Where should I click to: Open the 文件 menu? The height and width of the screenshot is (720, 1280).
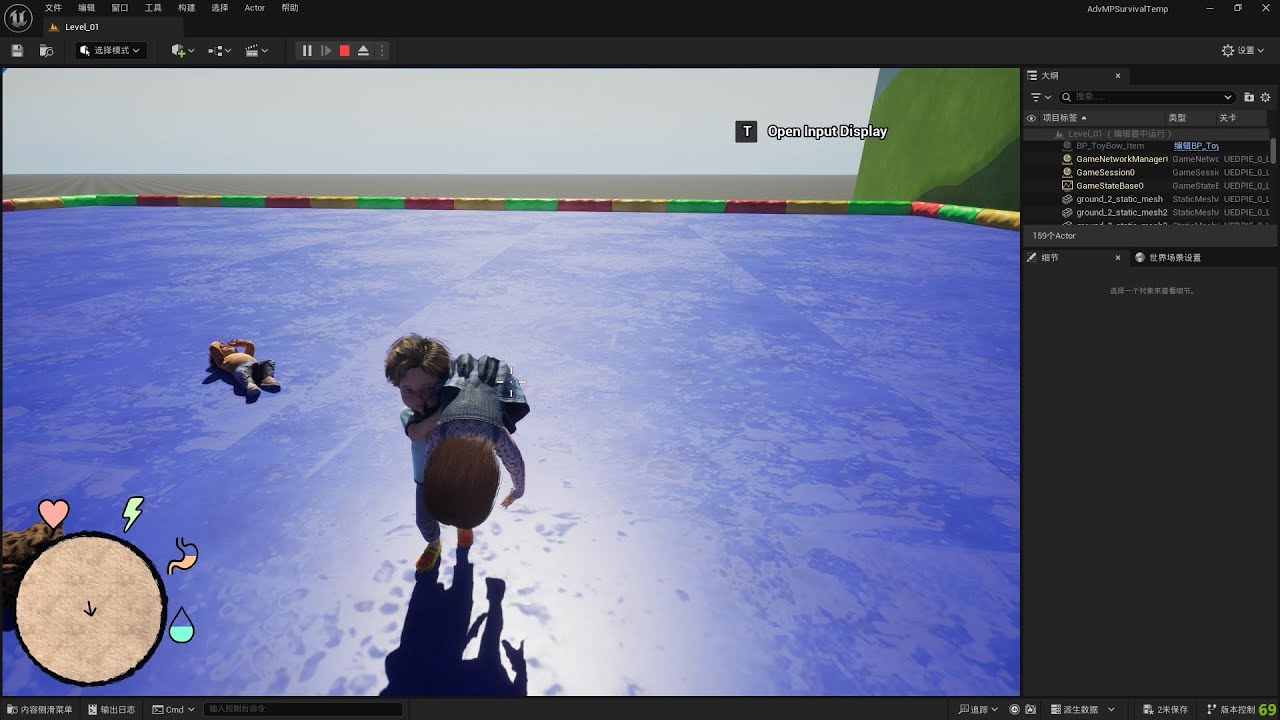coord(53,8)
